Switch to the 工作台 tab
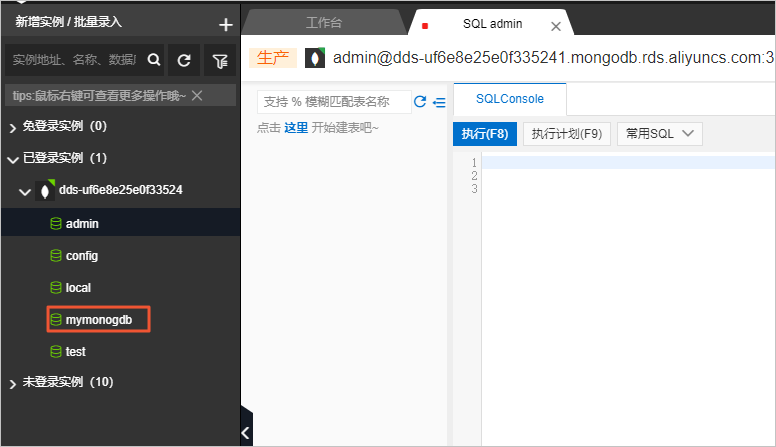 click(324, 23)
